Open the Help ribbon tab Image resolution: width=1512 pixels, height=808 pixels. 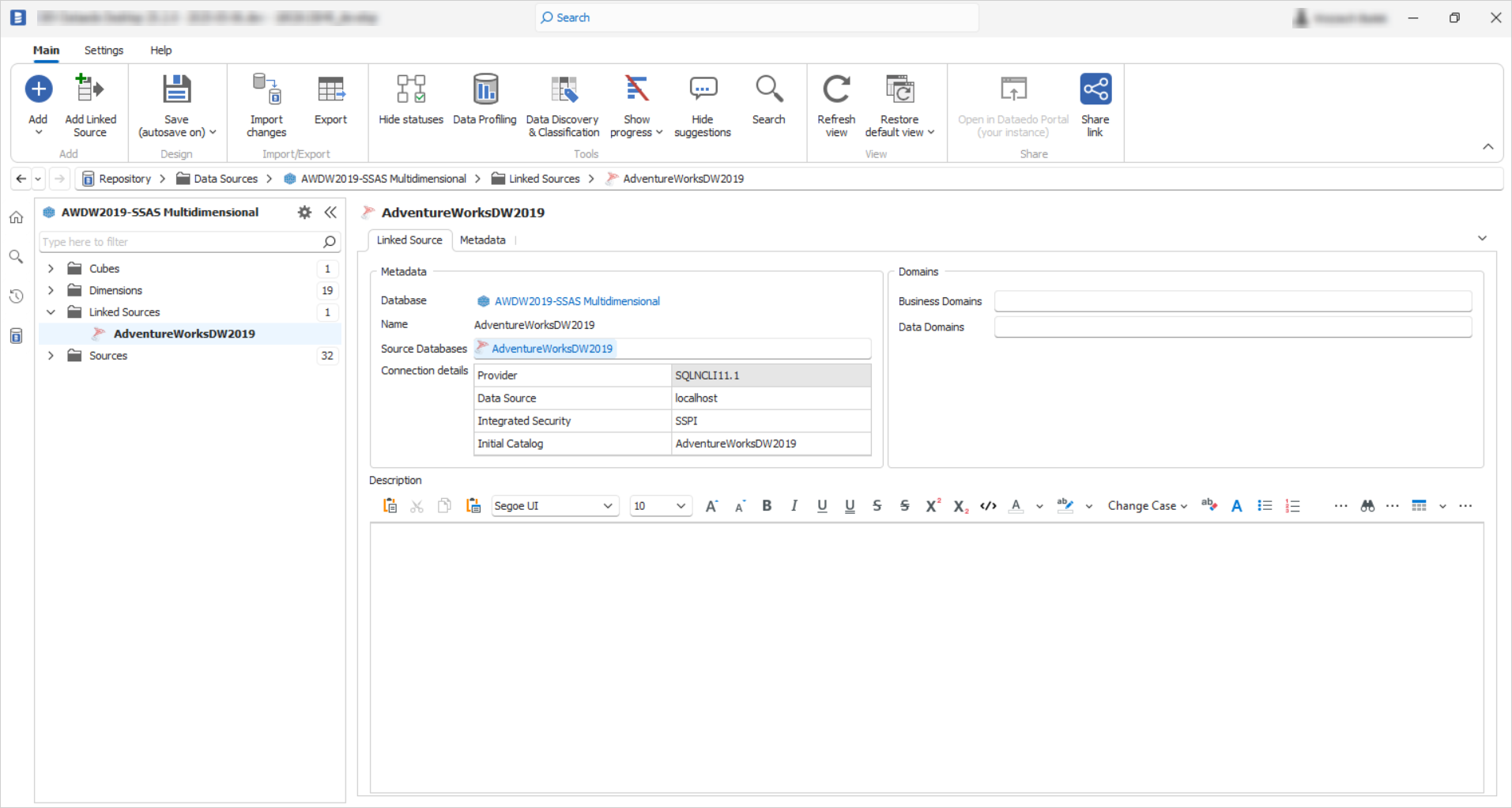160,50
